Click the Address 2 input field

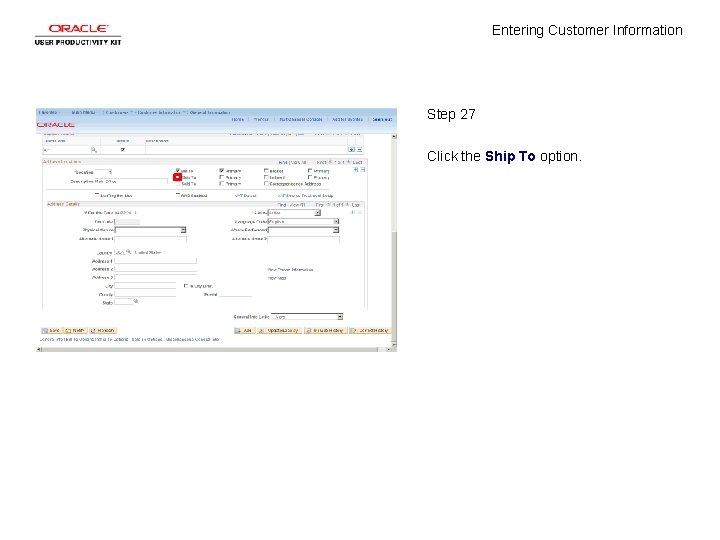click(x=156, y=269)
